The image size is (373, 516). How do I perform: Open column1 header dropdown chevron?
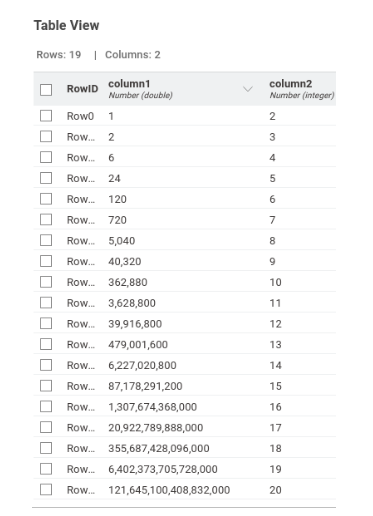point(248,89)
